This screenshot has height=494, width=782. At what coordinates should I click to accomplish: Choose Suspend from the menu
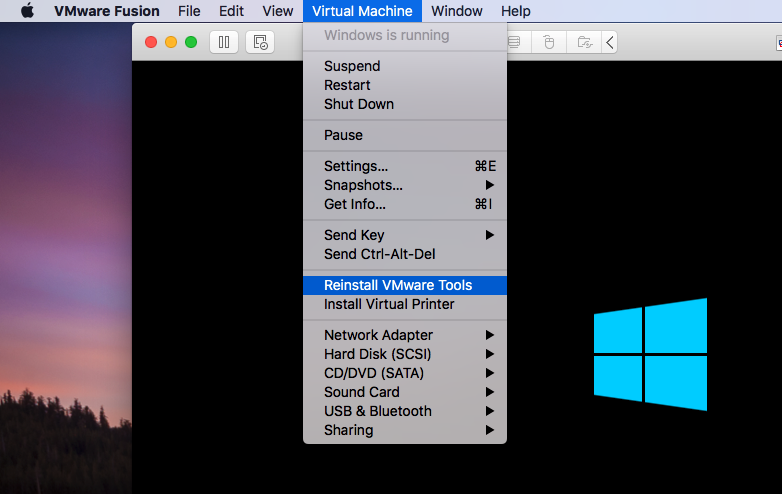(405, 66)
